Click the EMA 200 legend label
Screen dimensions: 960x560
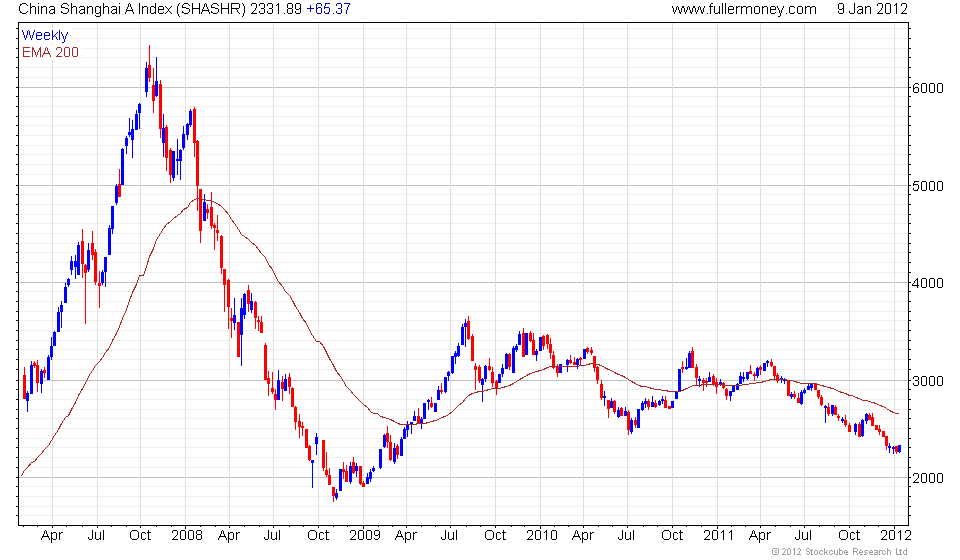click(50, 52)
